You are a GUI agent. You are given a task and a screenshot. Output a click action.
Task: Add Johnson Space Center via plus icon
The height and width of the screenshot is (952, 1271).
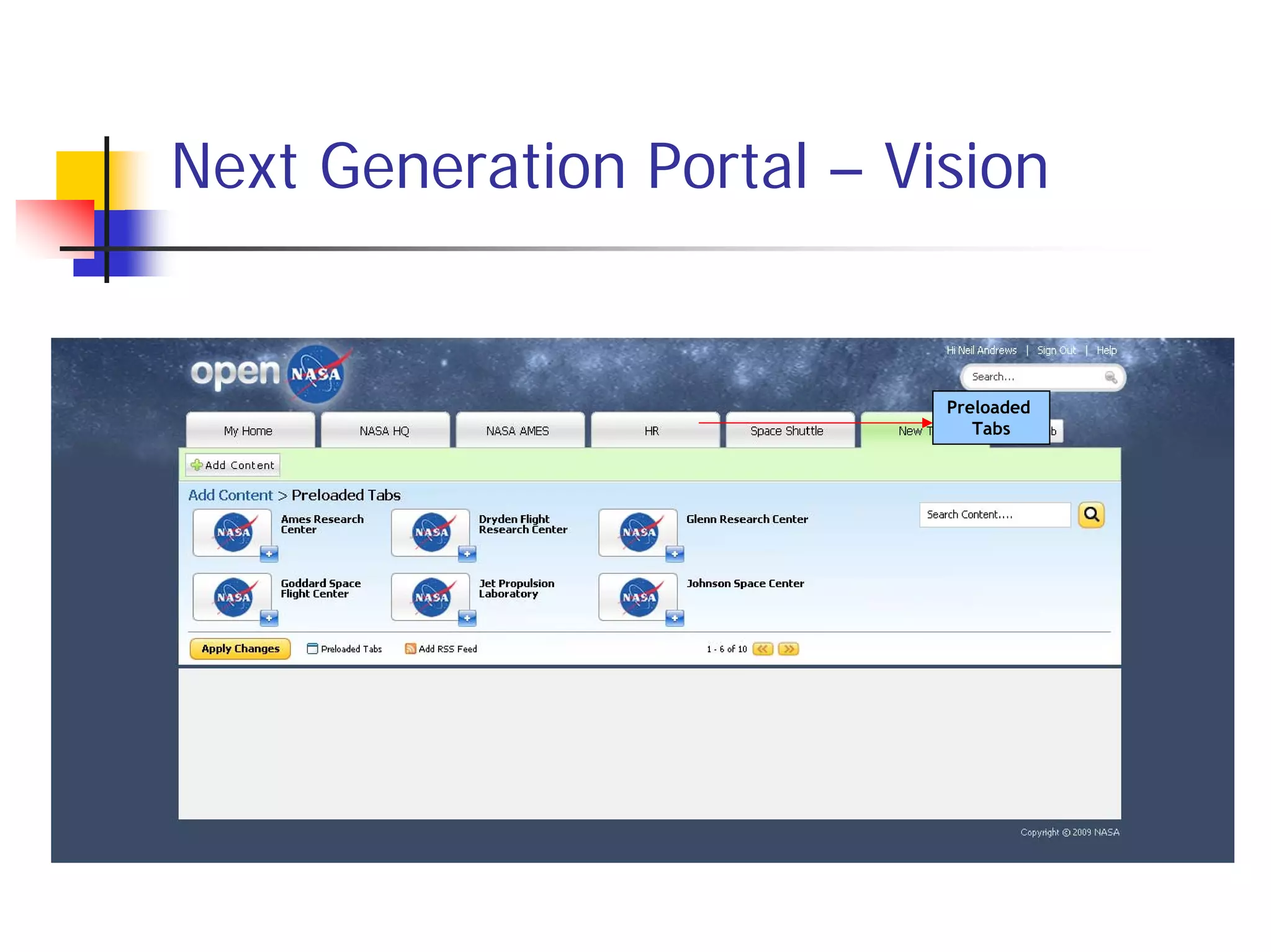(x=674, y=617)
